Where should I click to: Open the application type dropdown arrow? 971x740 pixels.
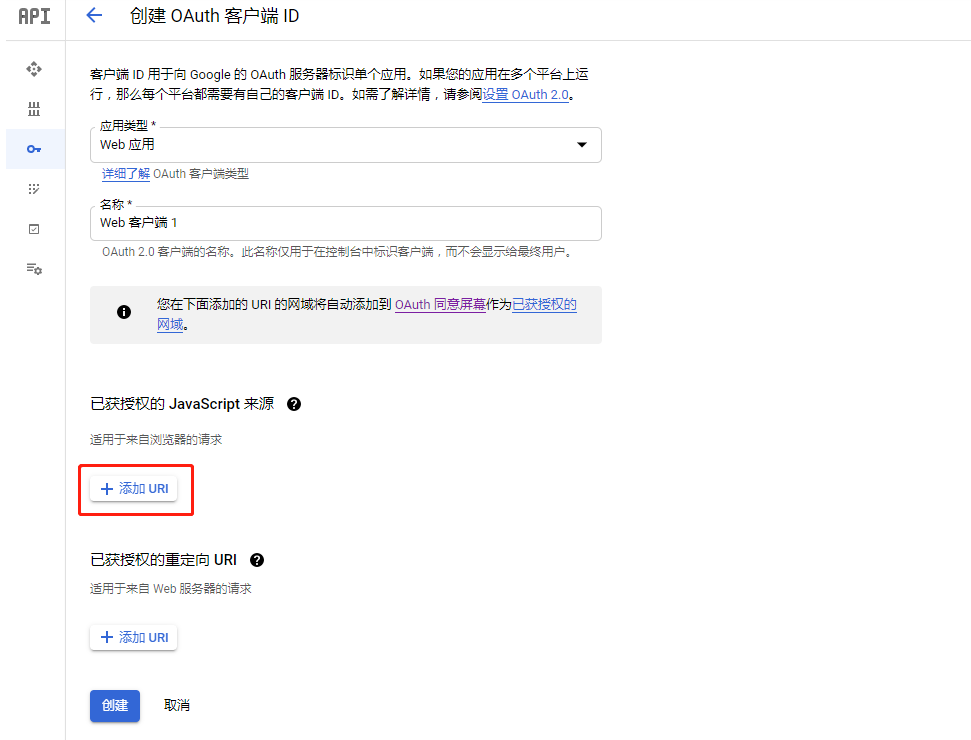581,145
